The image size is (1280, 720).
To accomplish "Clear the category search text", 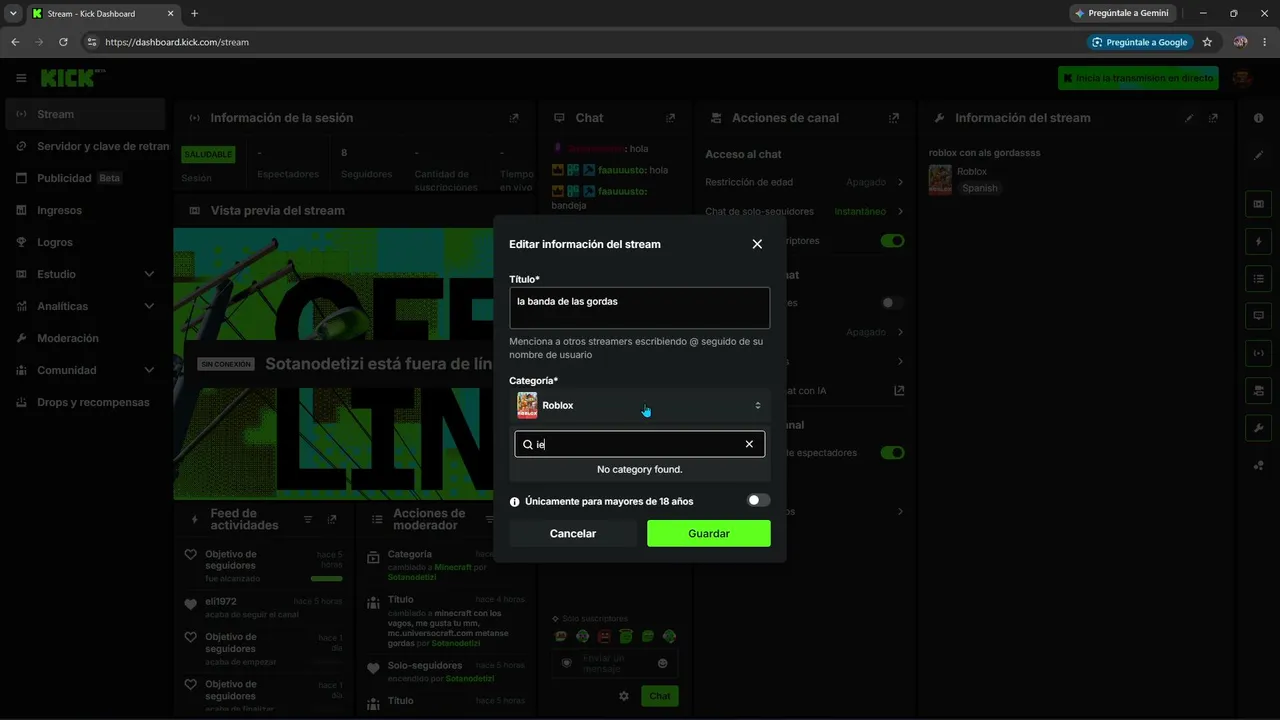I will point(749,444).
